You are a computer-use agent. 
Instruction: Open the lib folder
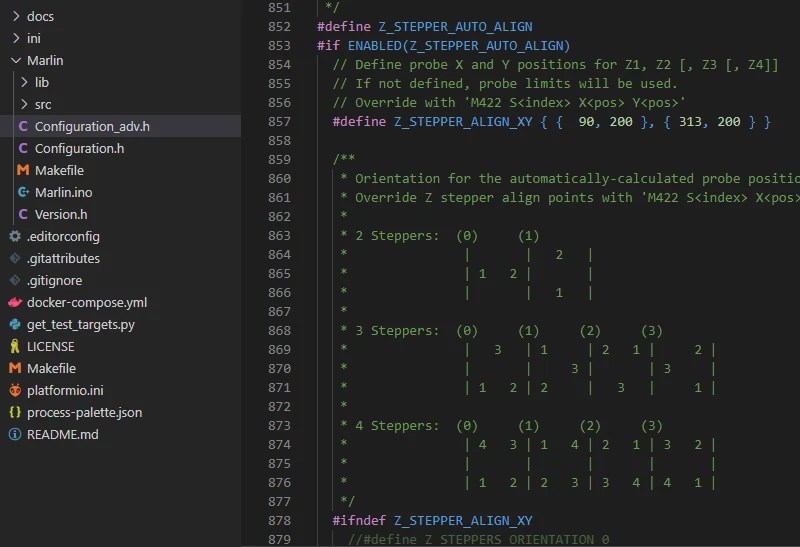(x=42, y=82)
